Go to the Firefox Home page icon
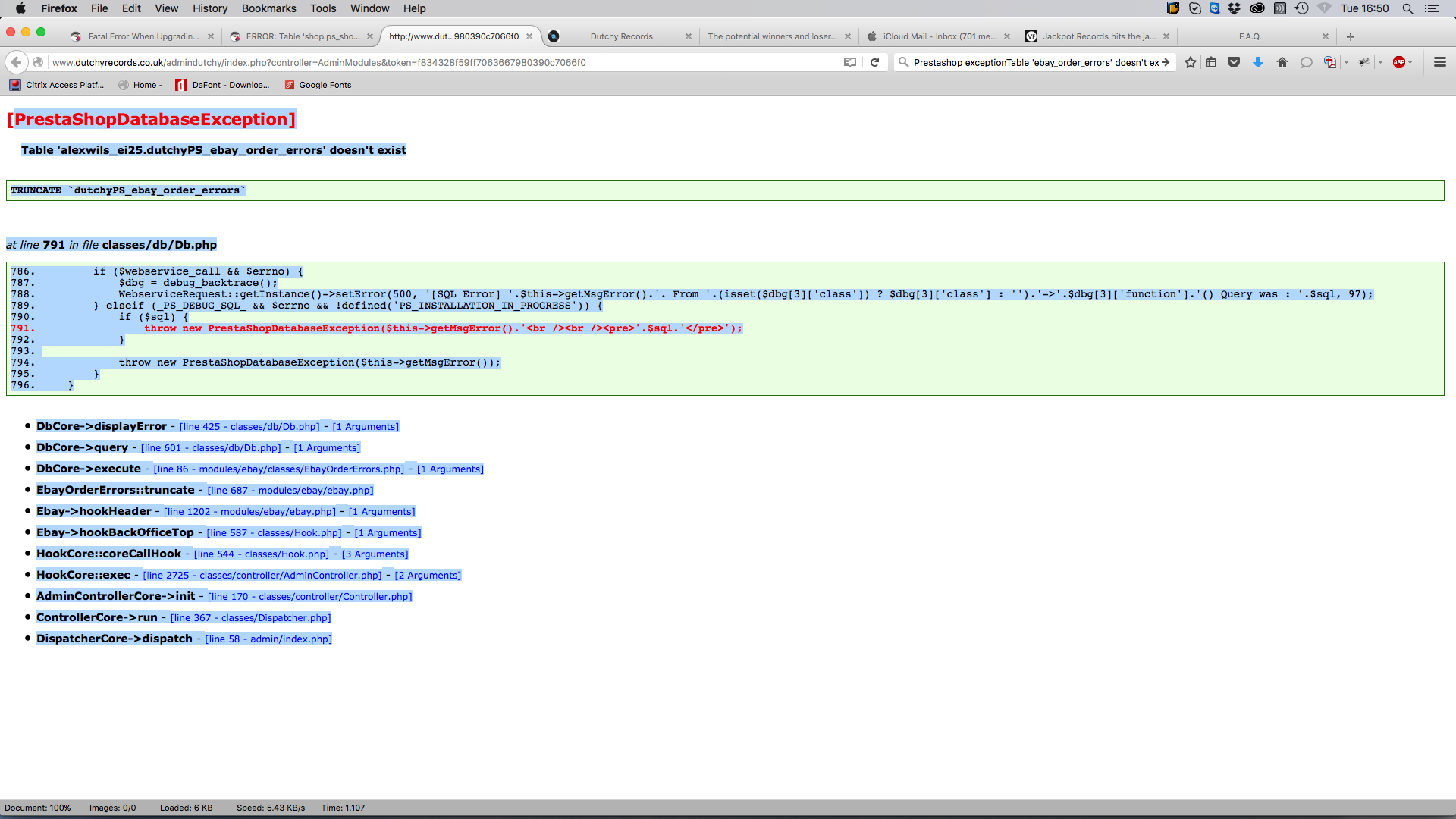1456x819 pixels. (x=1282, y=62)
